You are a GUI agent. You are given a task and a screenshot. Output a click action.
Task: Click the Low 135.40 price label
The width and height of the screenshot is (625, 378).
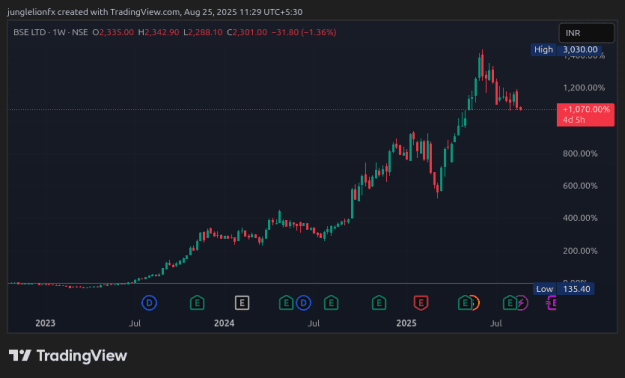pyautogui.click(x=564, y=289)
